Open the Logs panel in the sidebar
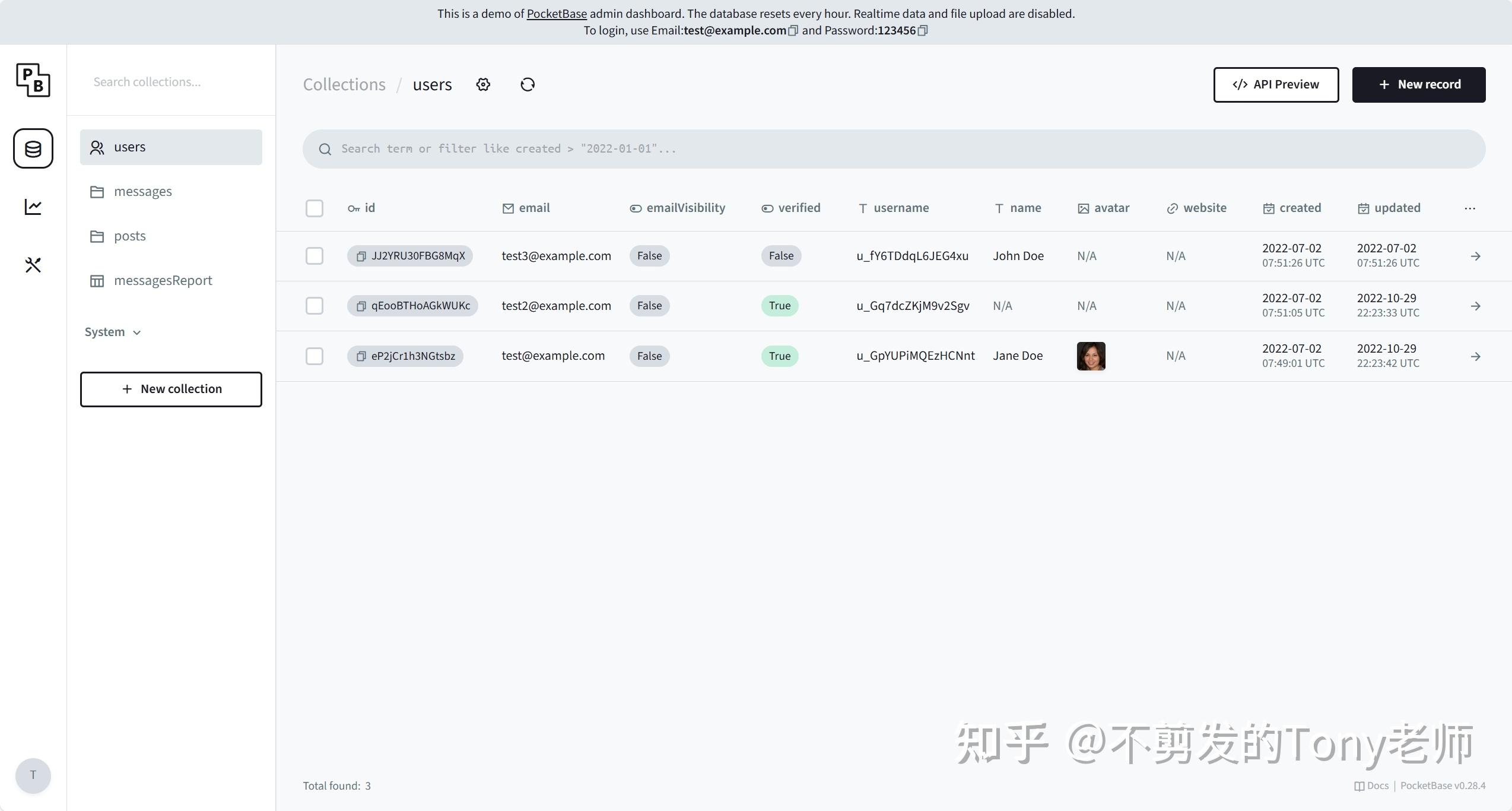This screenshot has height=811, width=1512. point(33,206)
